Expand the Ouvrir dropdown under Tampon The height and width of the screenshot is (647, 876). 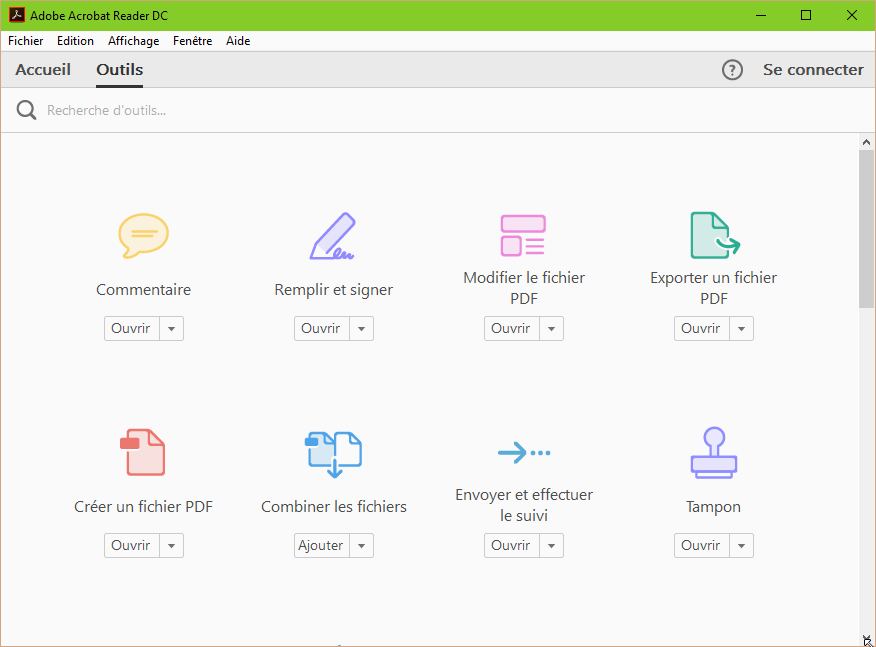(x=741, y=545)
